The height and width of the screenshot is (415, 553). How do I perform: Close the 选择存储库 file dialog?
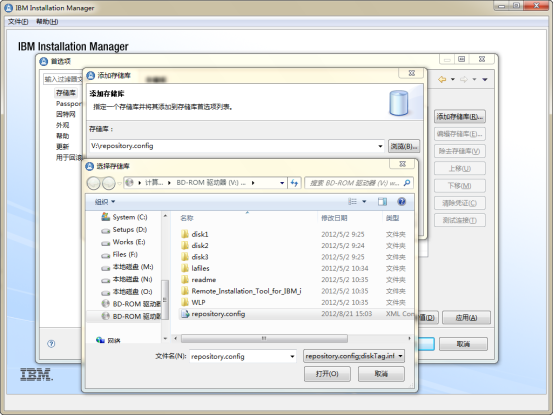tap(402, 164)
